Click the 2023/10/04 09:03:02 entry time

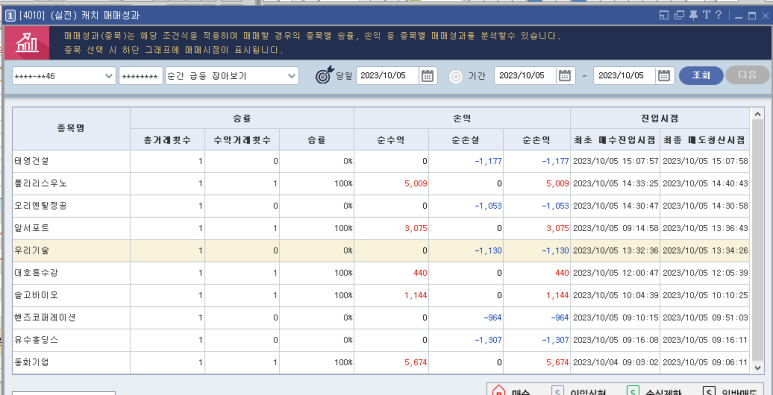616,362
